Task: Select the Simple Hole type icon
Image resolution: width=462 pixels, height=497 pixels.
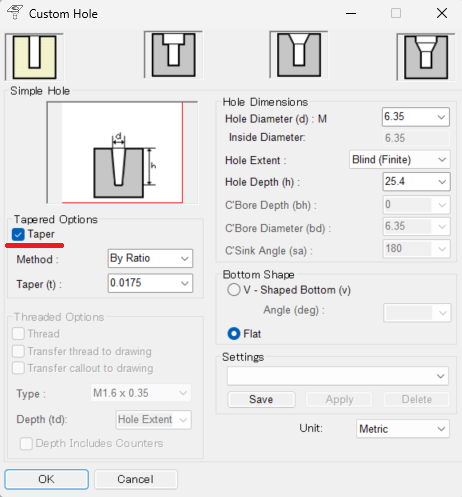Action: [34, 57]
